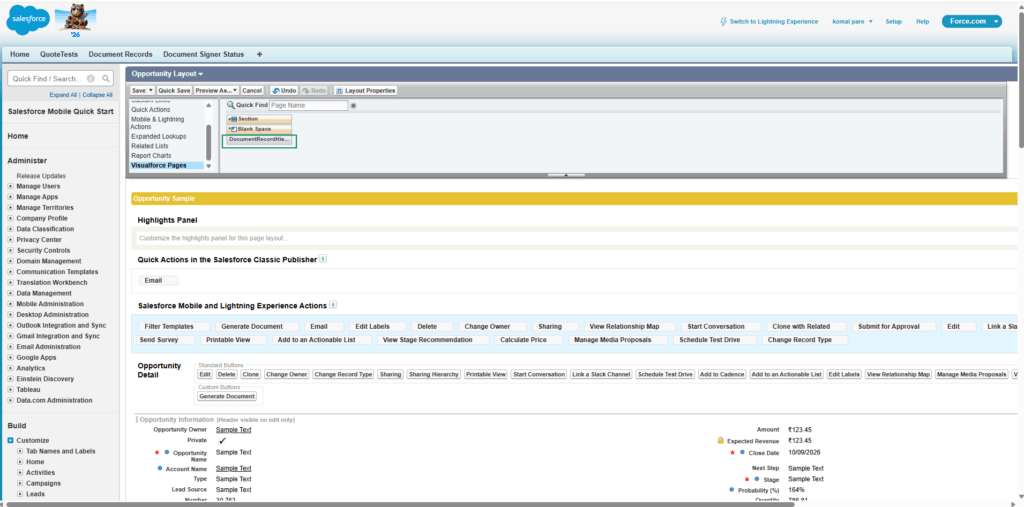
Task: Select Expanded Lookups in palette categories
Action: 159,136
